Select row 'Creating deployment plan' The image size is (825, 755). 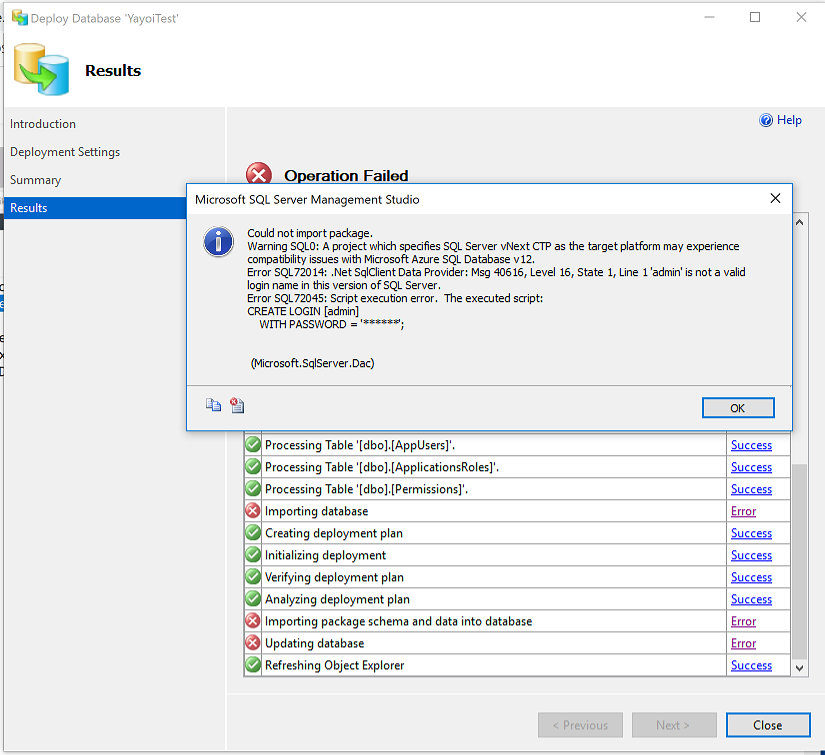click(517, 533)
